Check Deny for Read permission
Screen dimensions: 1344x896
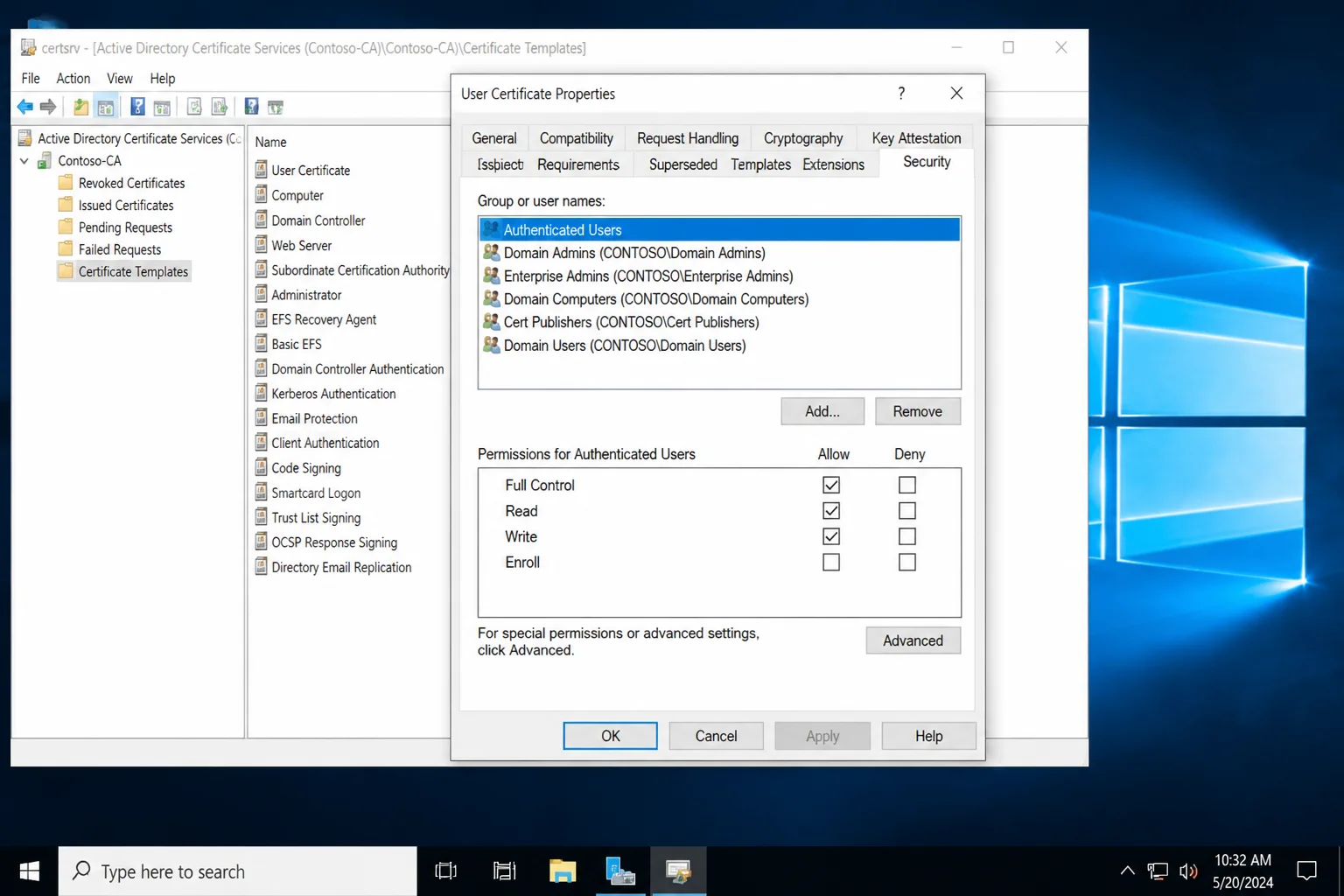pyautogui.click(x=907, y=510)
